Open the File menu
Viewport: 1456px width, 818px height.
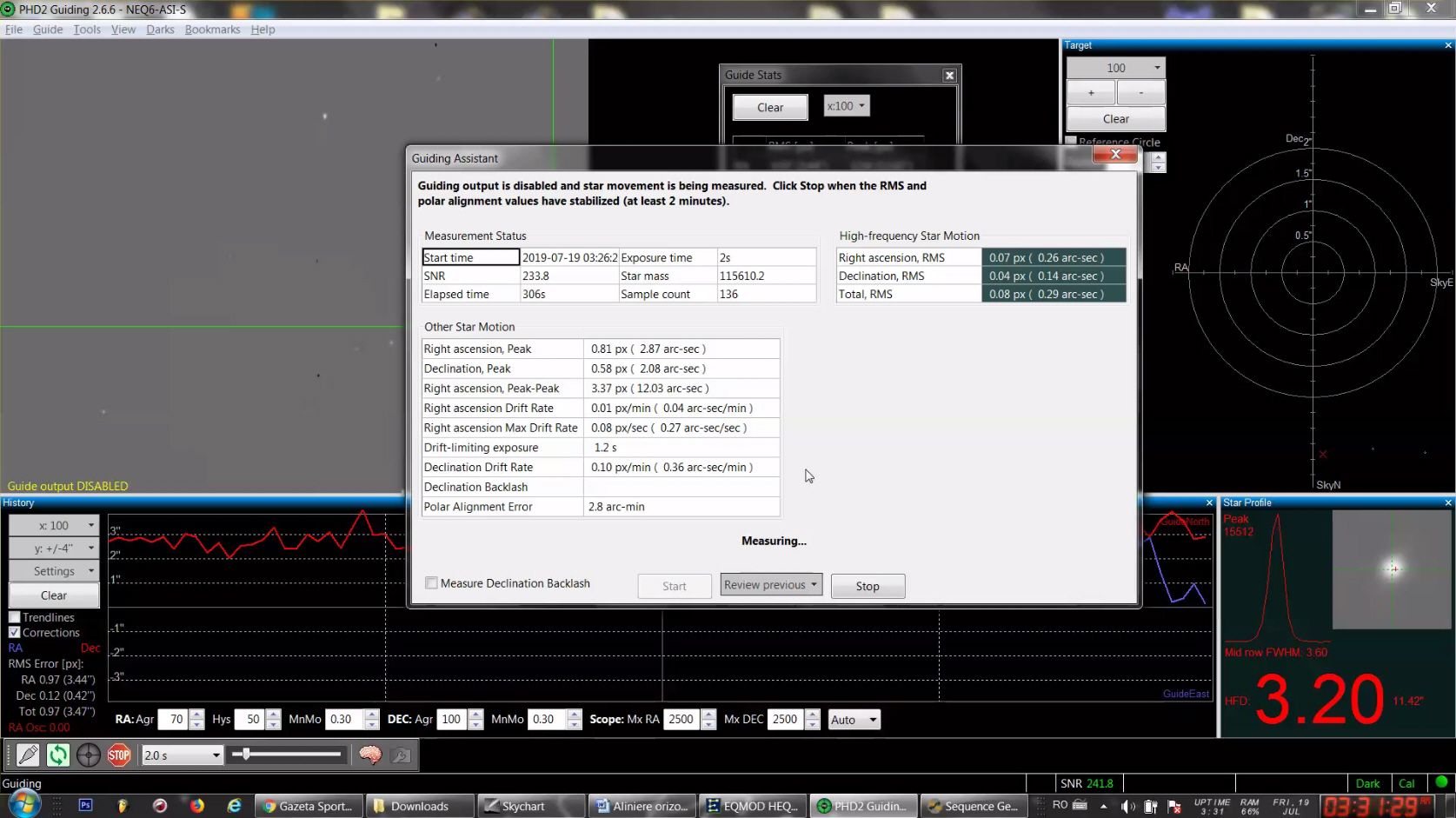click(x=14, y=30)
